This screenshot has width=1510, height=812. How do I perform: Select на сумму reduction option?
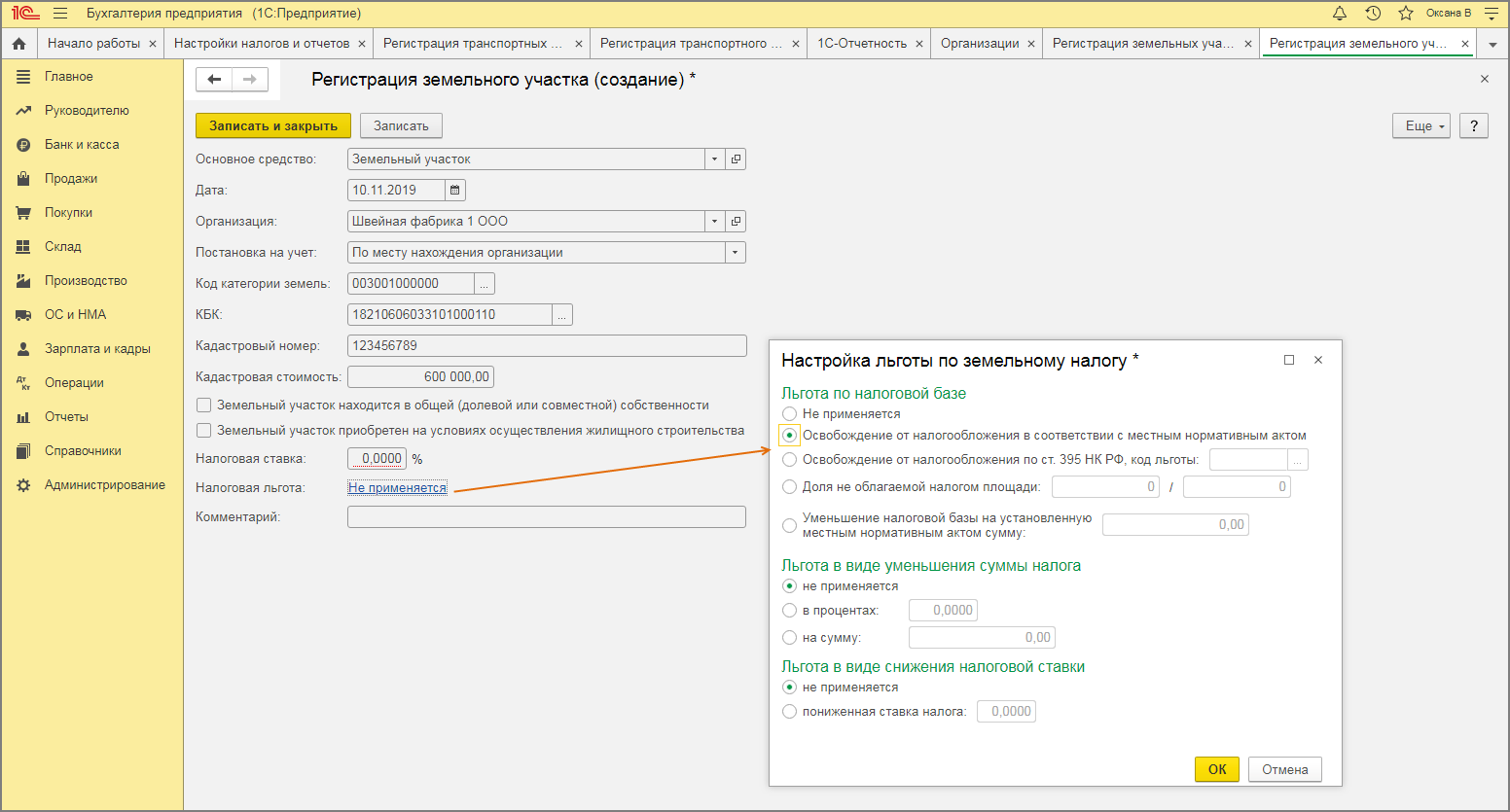click(790, 638)
